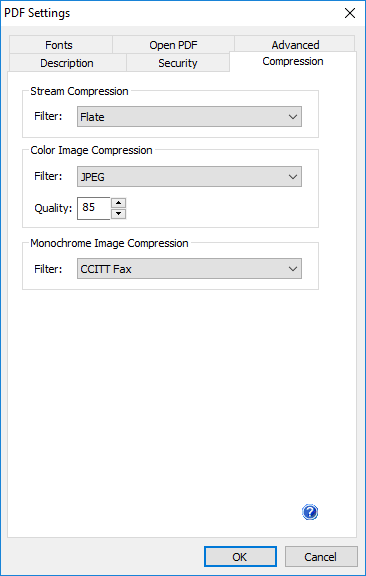
Task: Click the chevron arrow beside CCITT Fax
Action: tap(293, 269)
